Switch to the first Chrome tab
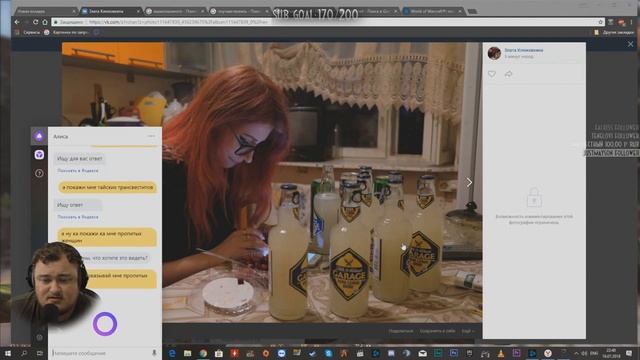 [45, 11]
